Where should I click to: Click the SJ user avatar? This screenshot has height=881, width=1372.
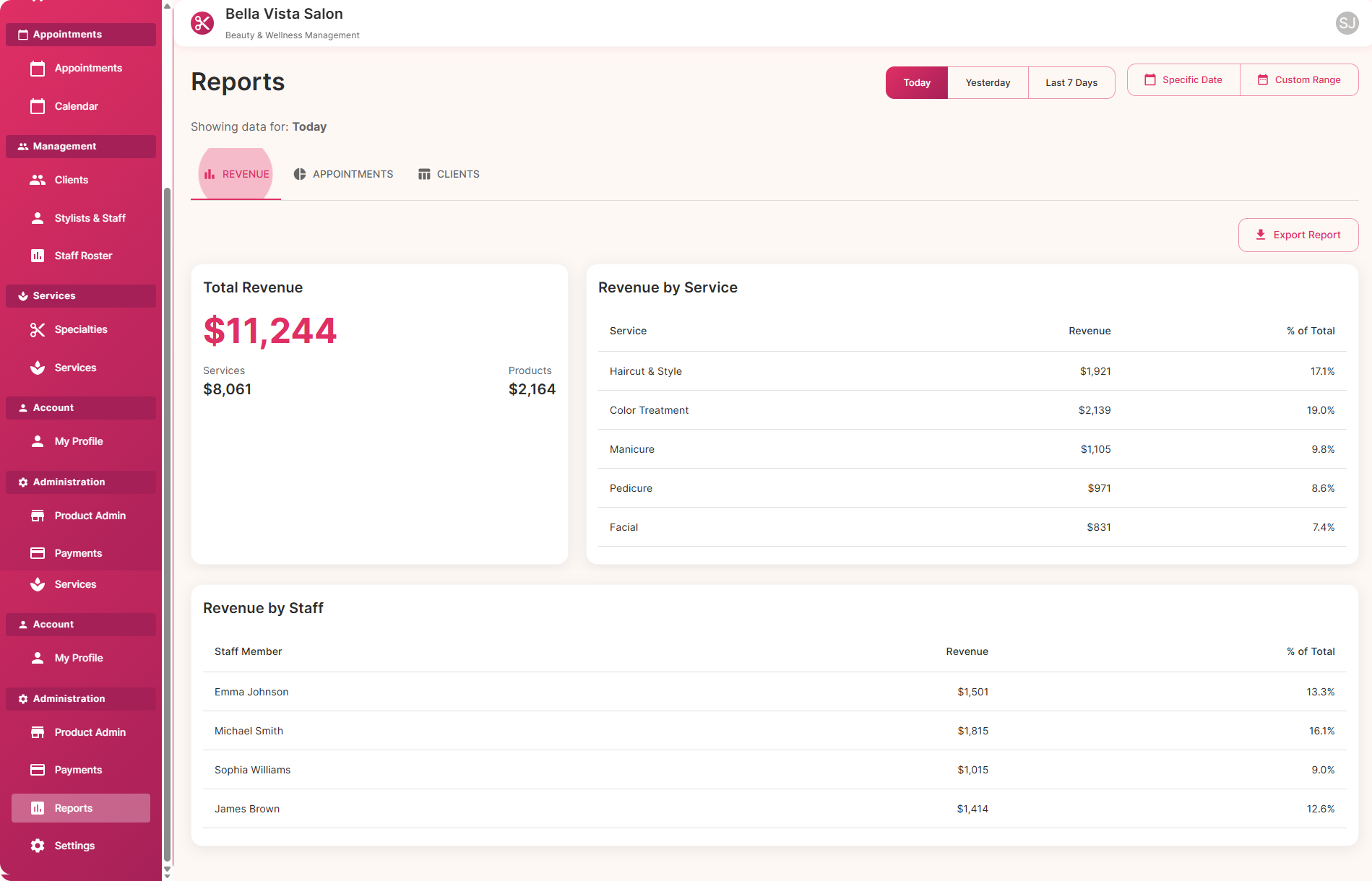click(x=1346, y=23)
